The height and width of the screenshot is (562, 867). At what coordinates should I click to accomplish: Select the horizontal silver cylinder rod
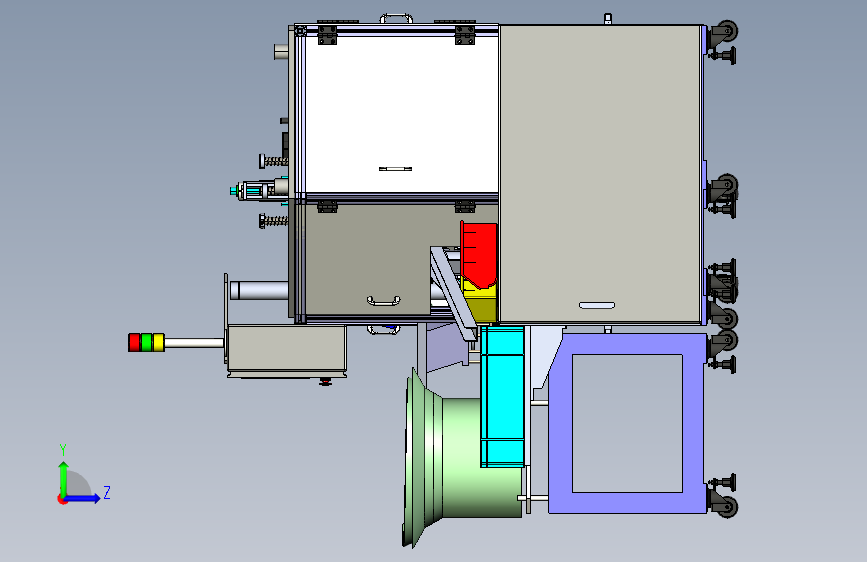(x=259, y=290)
